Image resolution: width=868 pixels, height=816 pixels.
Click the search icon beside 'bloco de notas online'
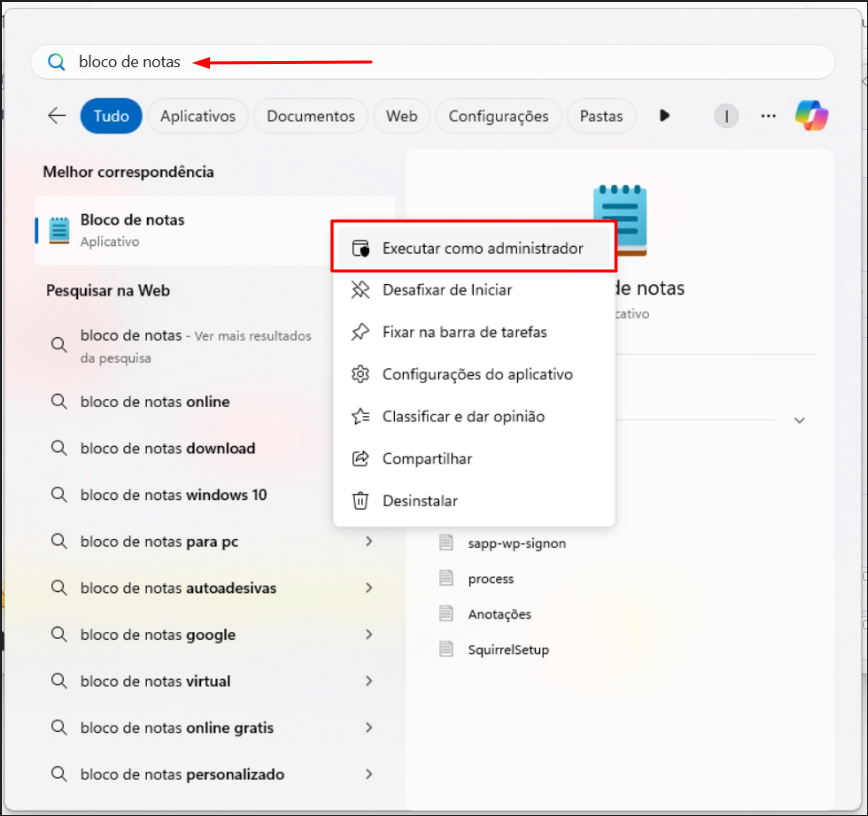(59, 401)
